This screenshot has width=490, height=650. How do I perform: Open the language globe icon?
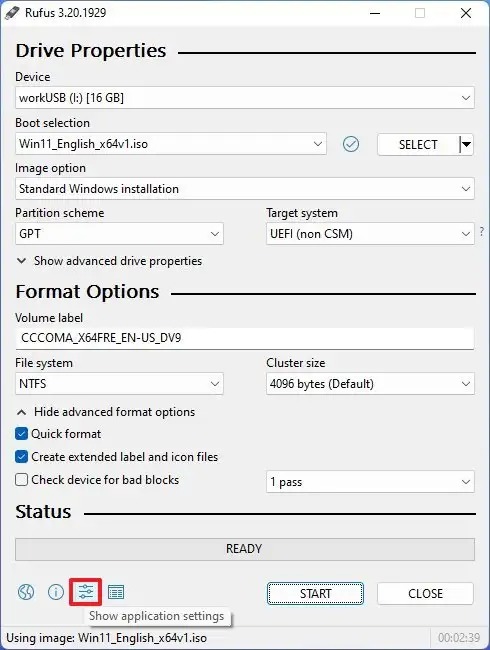[26, 592]
